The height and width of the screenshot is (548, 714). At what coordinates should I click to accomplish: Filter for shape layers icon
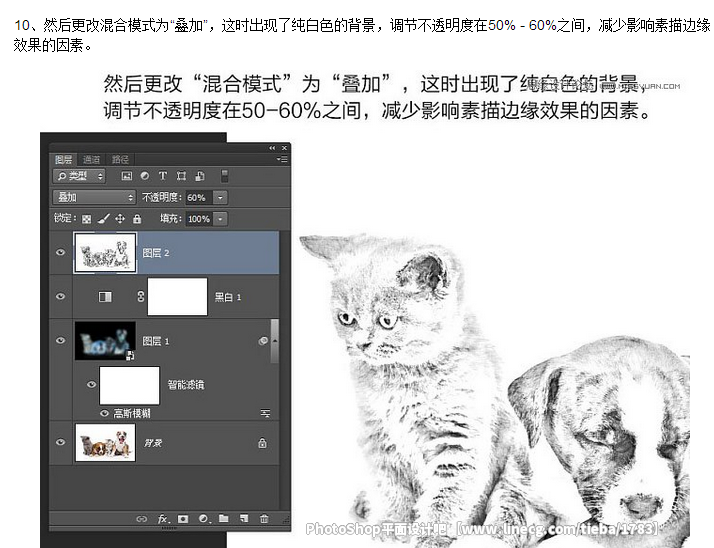[181, 176]
